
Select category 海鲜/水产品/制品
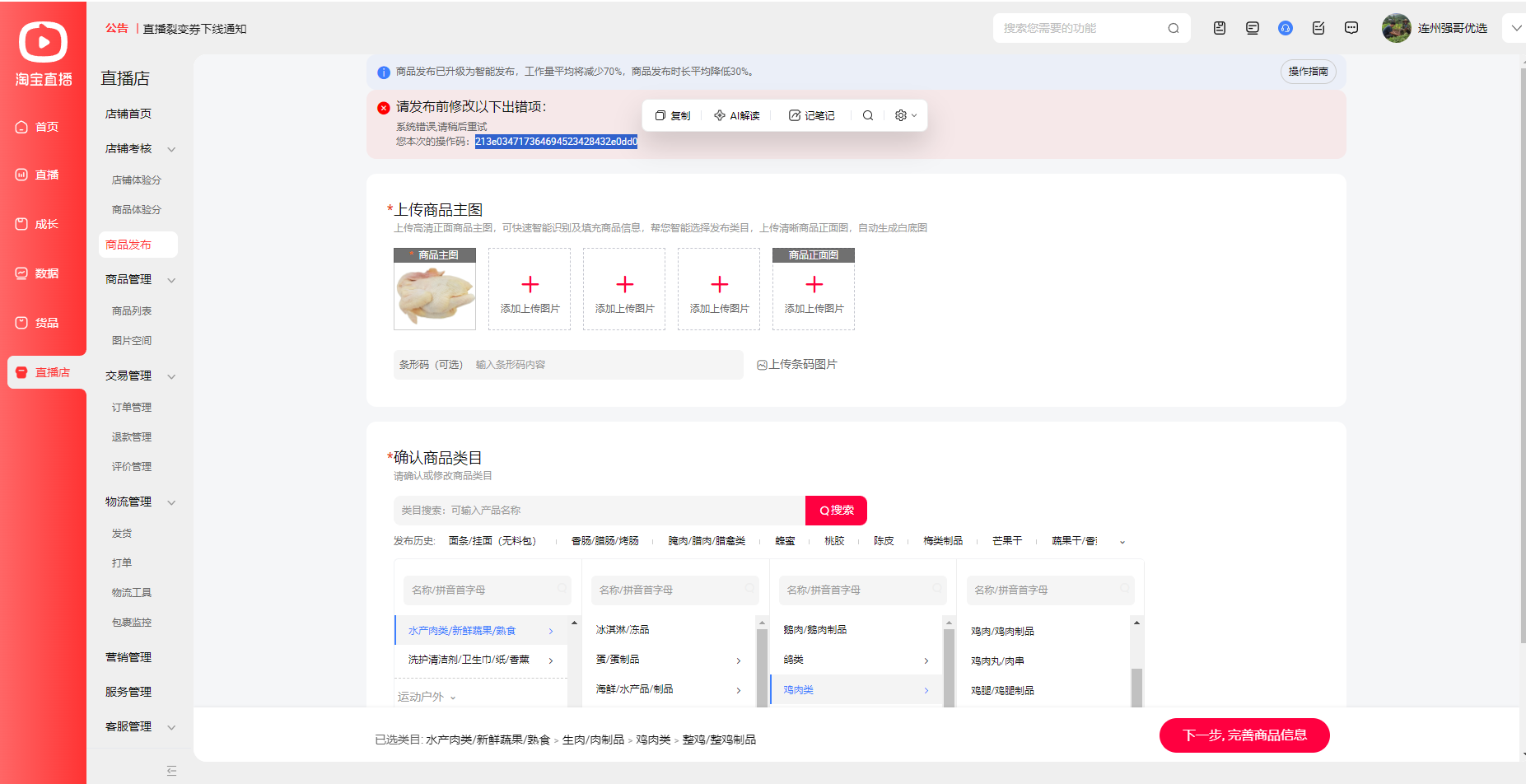point(669,689)
